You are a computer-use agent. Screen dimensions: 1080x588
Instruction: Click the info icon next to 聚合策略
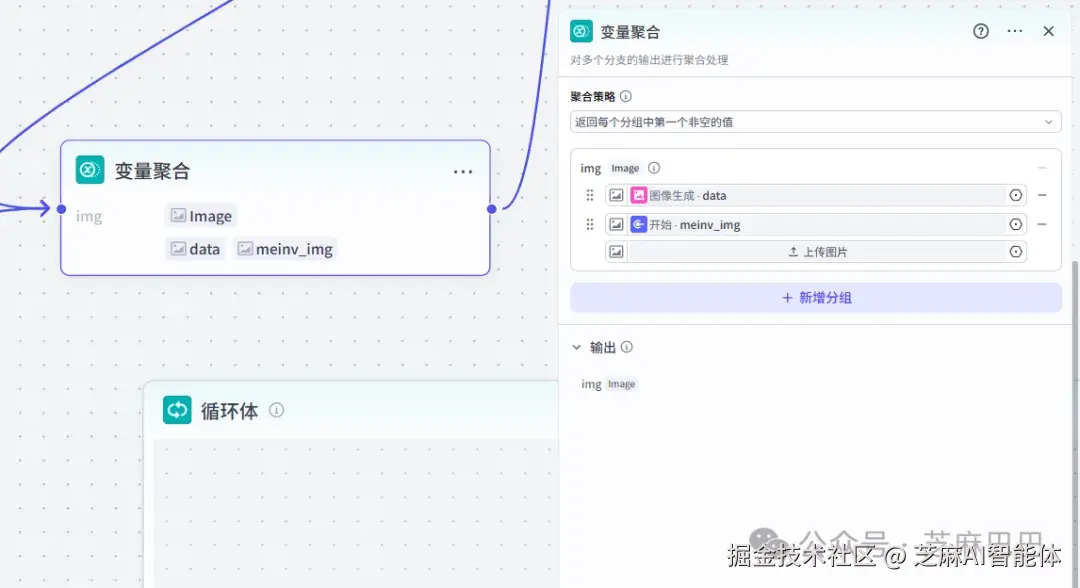click(x=625, y=96)
